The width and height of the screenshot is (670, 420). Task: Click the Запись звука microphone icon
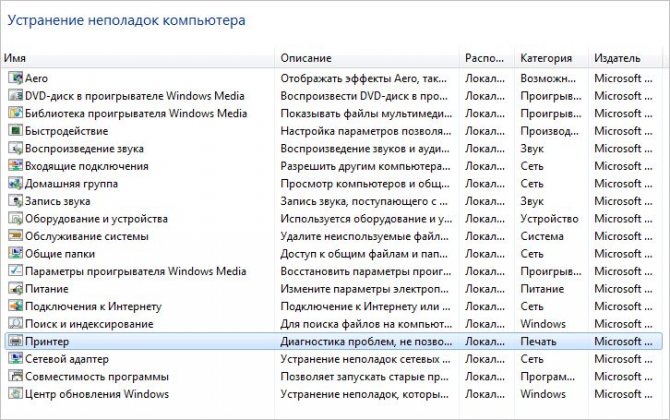[x=15, y=200]
